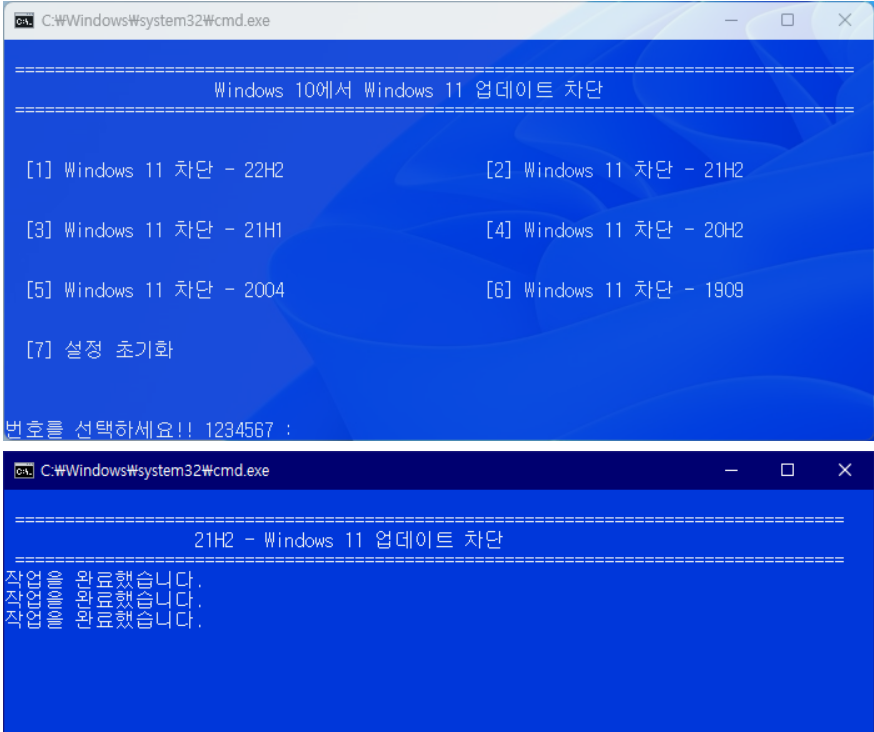Maximize the lower cmd window

pos(788,470)
